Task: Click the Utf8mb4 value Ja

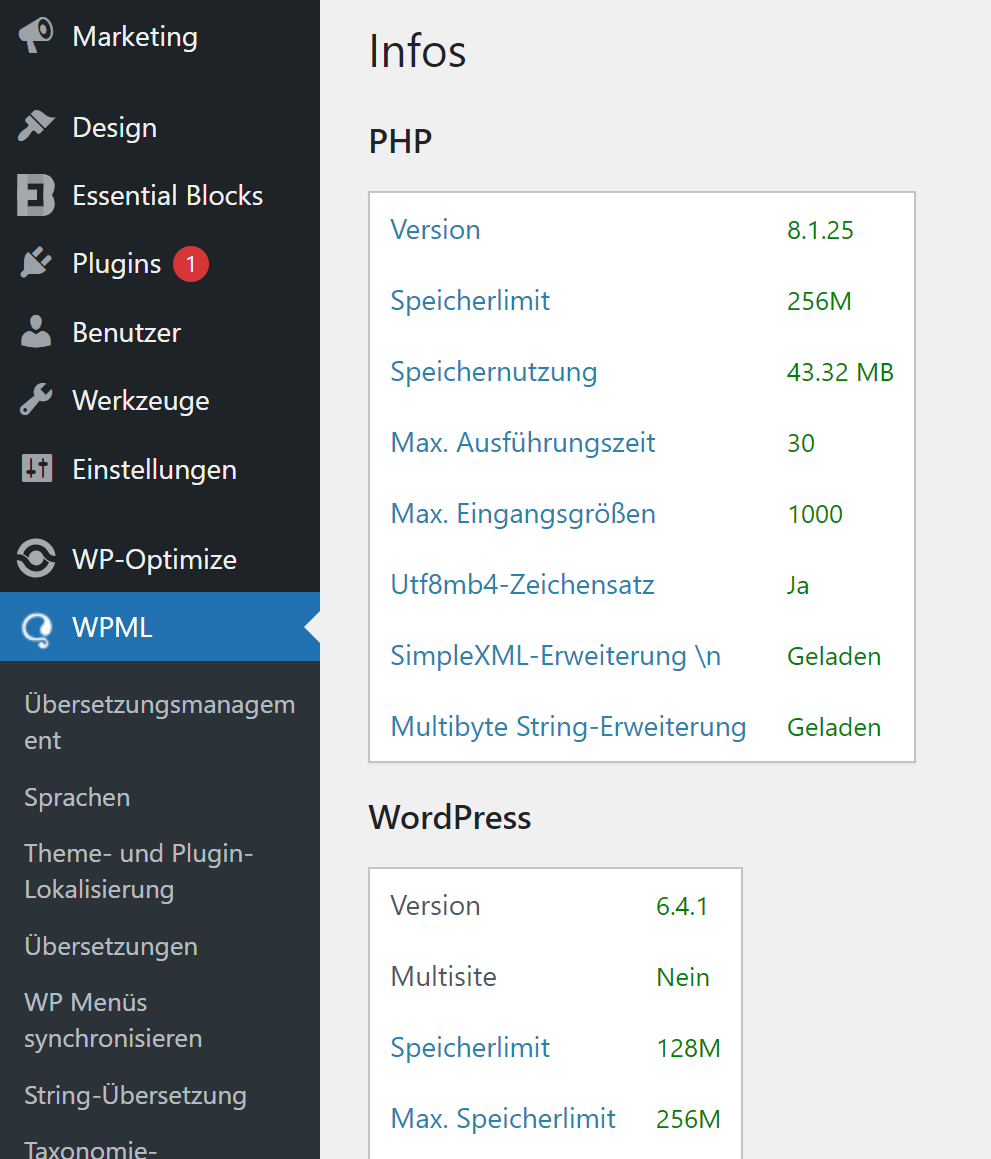Action: pyautogui.click(x=798, y=585)
